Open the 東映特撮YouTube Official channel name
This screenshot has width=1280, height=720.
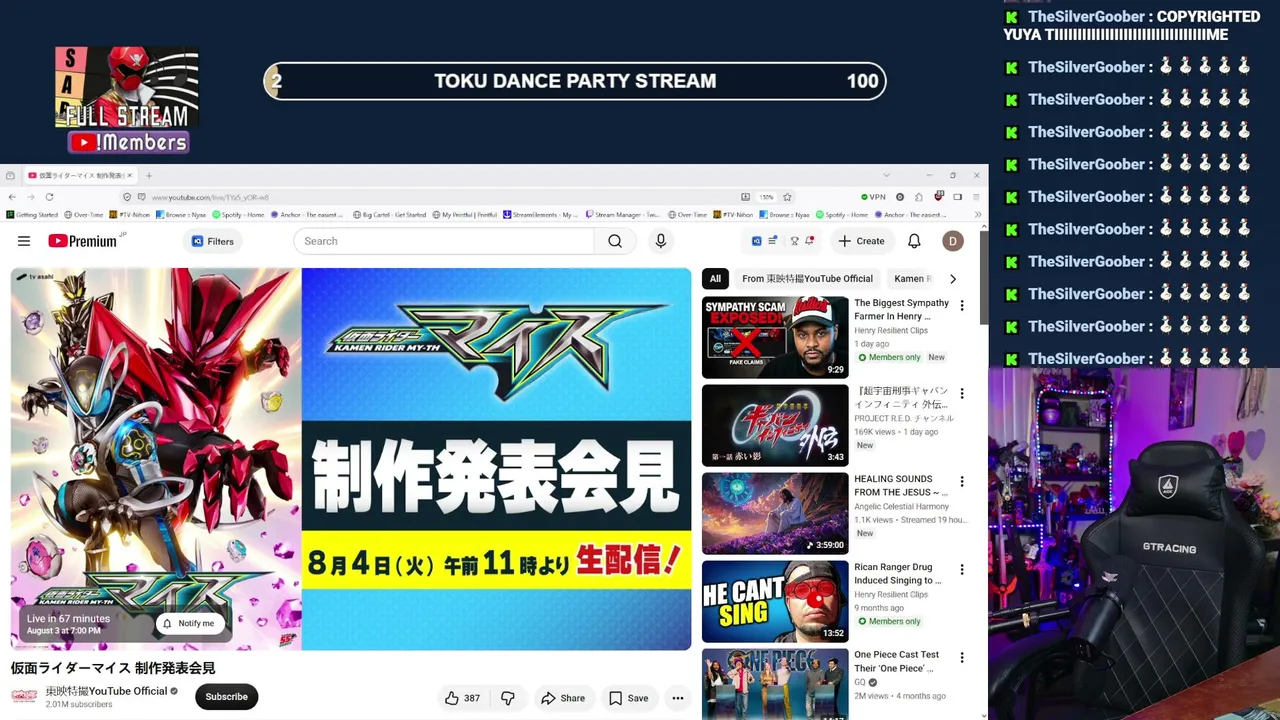tap(106, 691)
